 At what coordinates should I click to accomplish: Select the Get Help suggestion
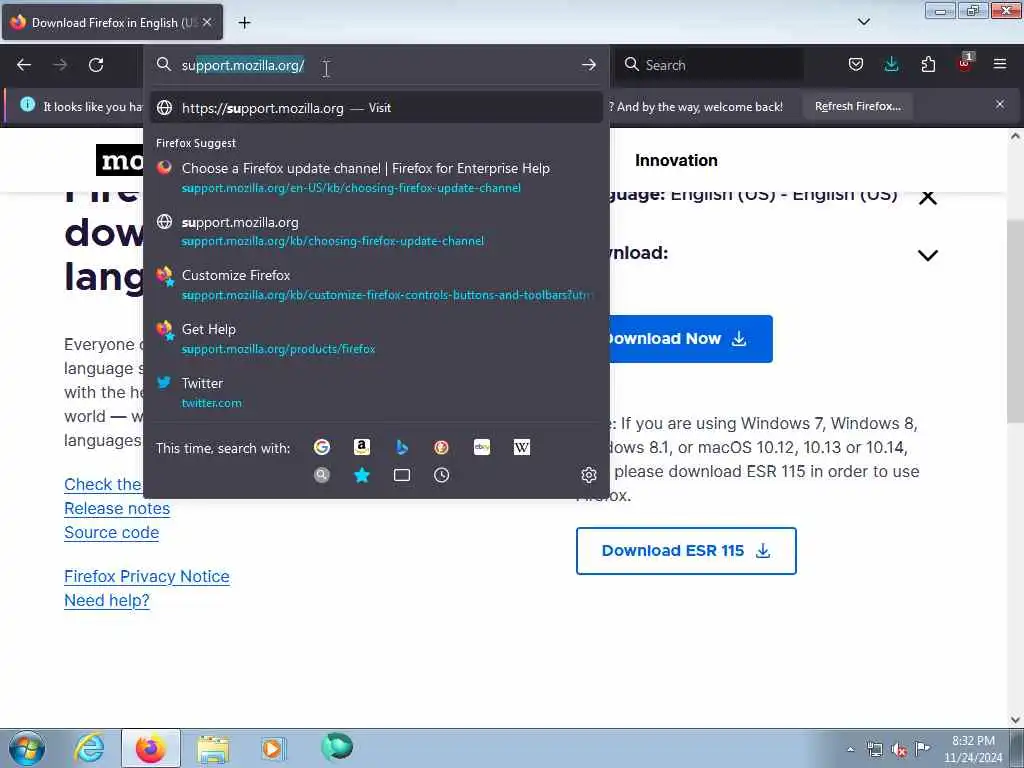376,338
